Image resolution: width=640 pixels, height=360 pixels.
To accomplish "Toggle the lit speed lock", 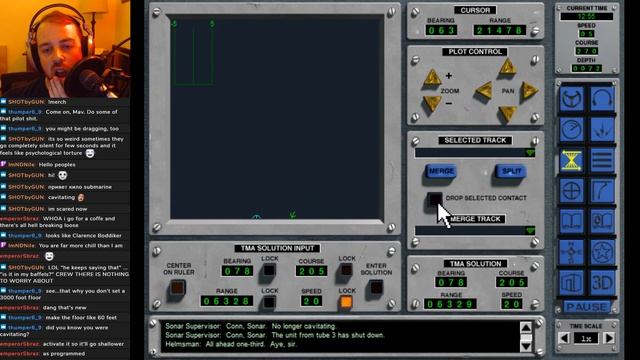I will pos(346,302).
